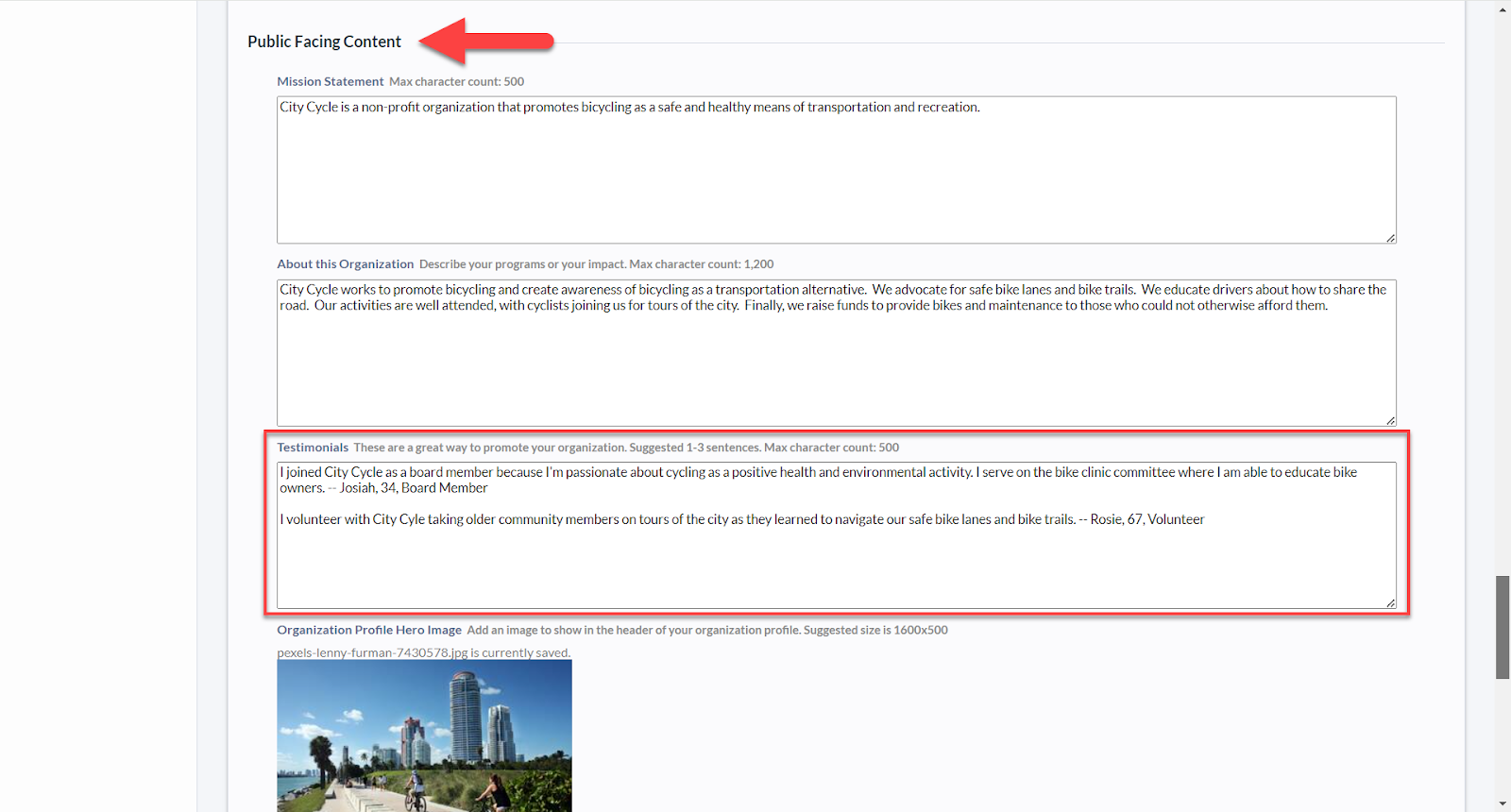Click the 'Suggested size is 1600x500' hint text
The image size is (1511, 812).
point(875,630)
